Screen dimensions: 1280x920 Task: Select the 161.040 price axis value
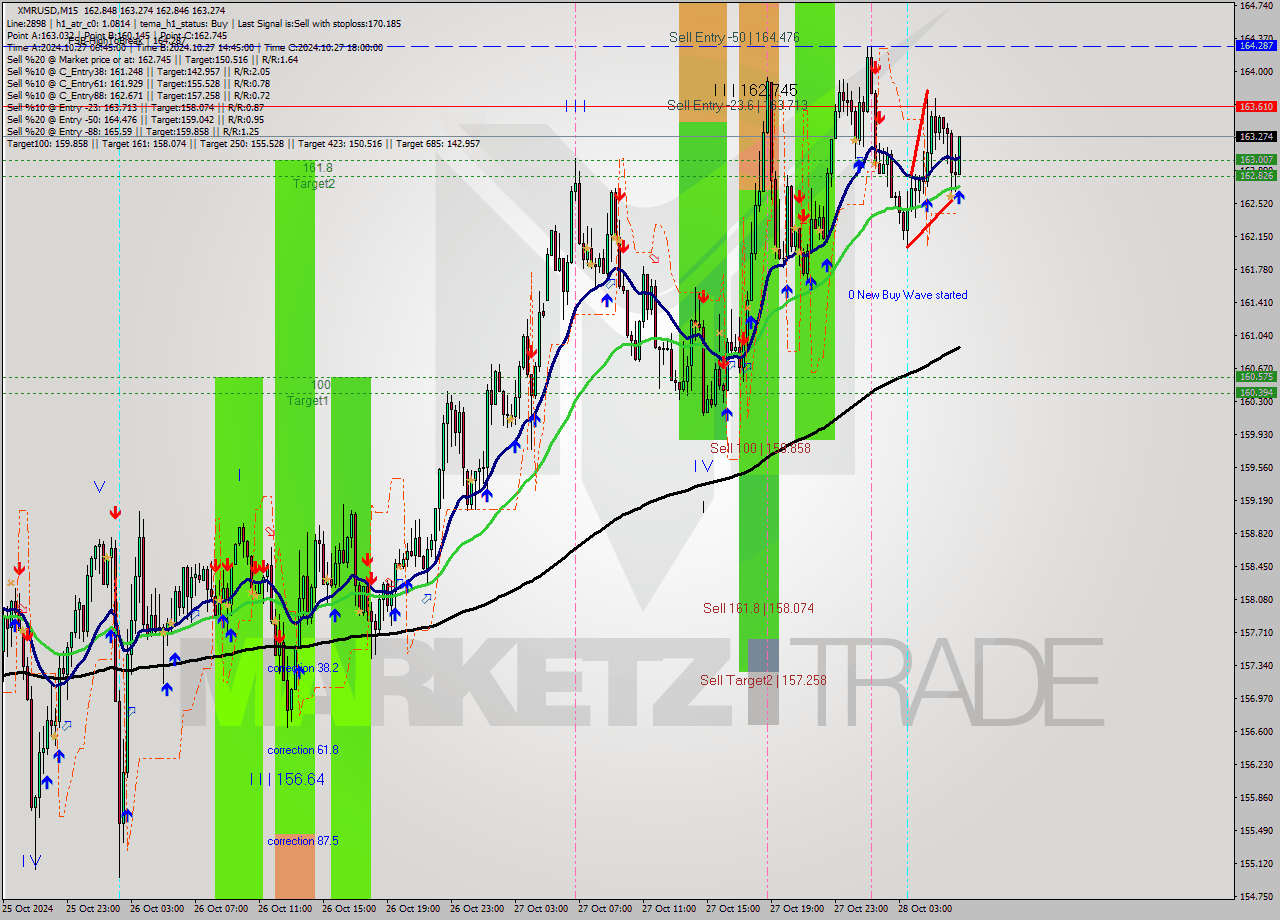[1256, 336]
